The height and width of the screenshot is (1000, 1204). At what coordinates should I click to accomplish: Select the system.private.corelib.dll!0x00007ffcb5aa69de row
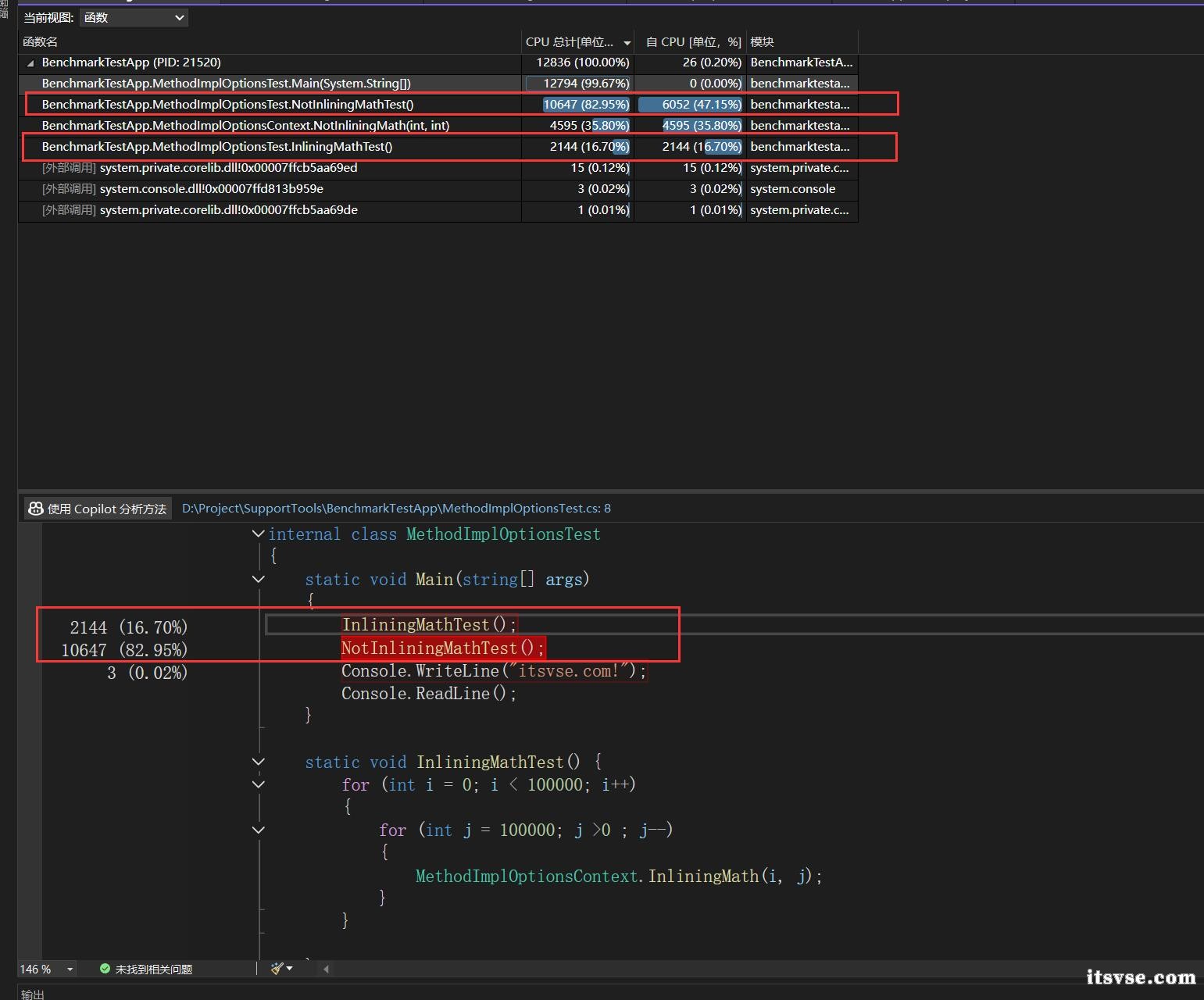pyautogui.click(x=438, y=209)
